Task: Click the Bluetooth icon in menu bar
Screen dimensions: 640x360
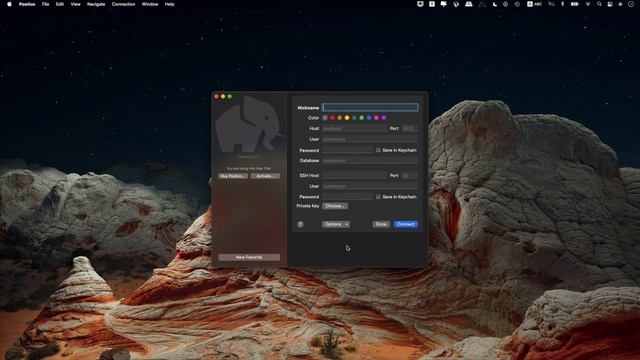Action: pyautogui.click(x=562, y=4)
